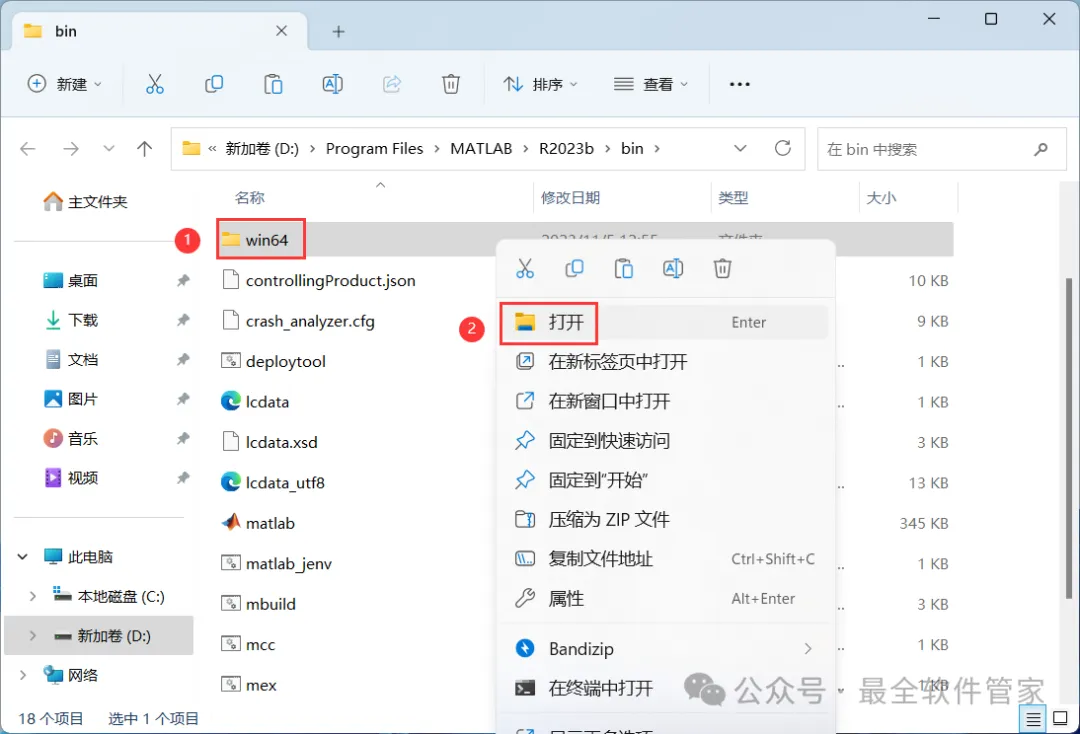Sort by 大小 column header
The image size is (1080, 734).
coord(881,198)
